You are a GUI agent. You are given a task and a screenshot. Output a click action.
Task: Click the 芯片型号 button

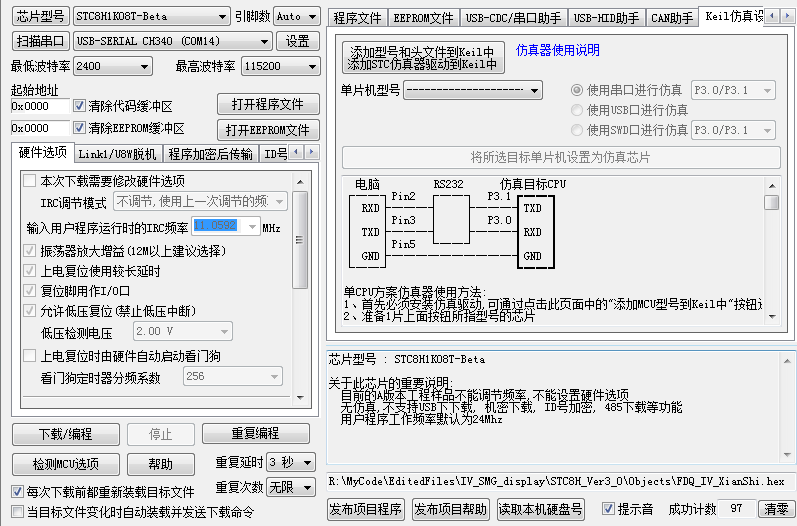pyautogui.click(x=40, y=16)
